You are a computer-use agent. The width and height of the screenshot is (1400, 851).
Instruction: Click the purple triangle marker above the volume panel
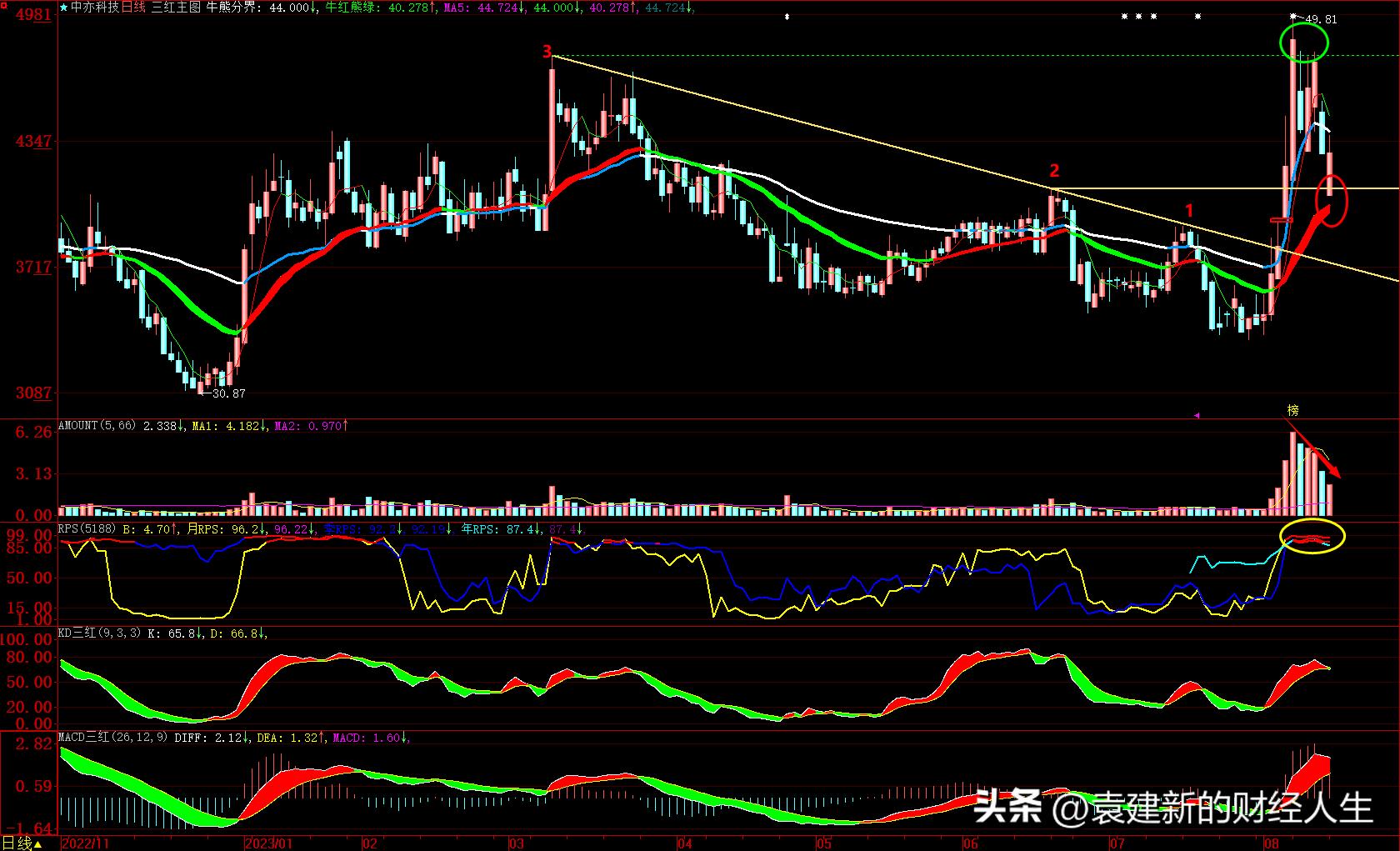tap(1197, 414)
